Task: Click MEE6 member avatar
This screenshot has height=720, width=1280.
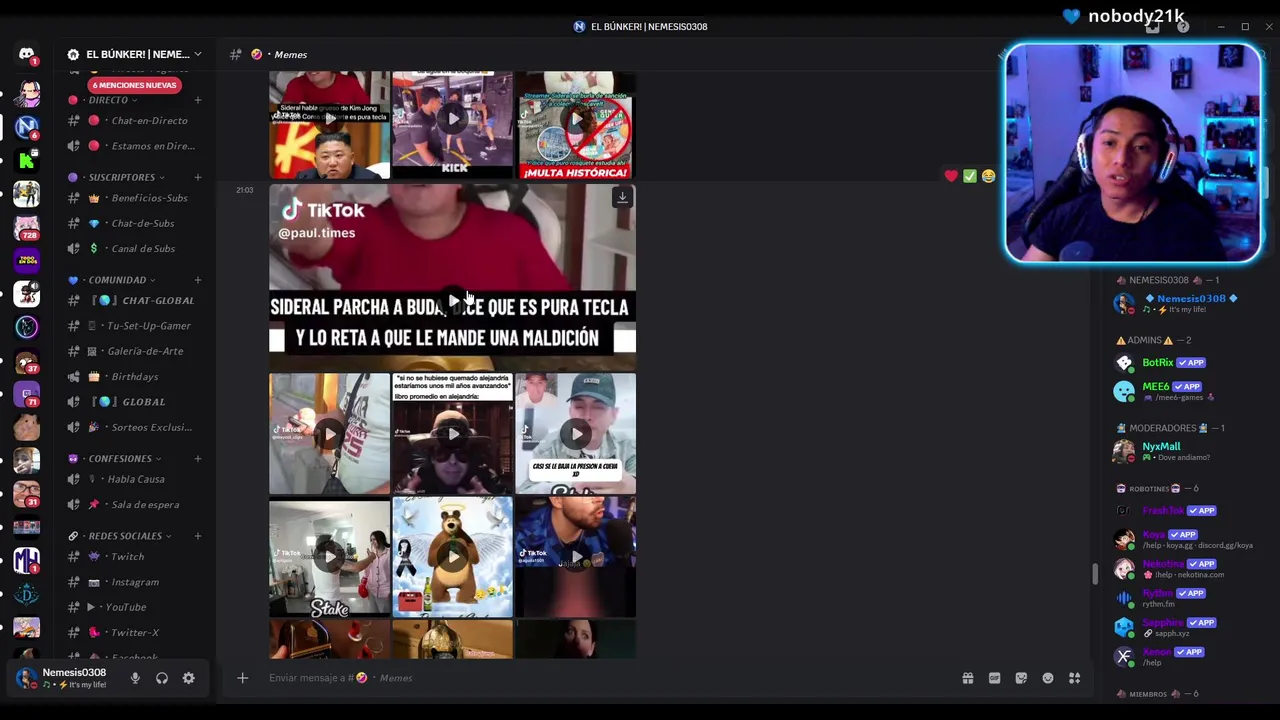Action: [1125, 391]
